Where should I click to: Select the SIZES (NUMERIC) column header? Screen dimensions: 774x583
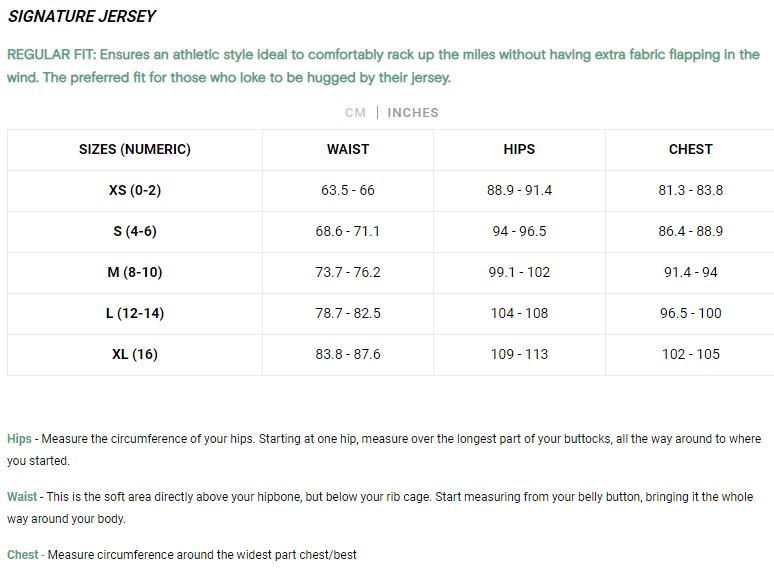pos(135,149)
